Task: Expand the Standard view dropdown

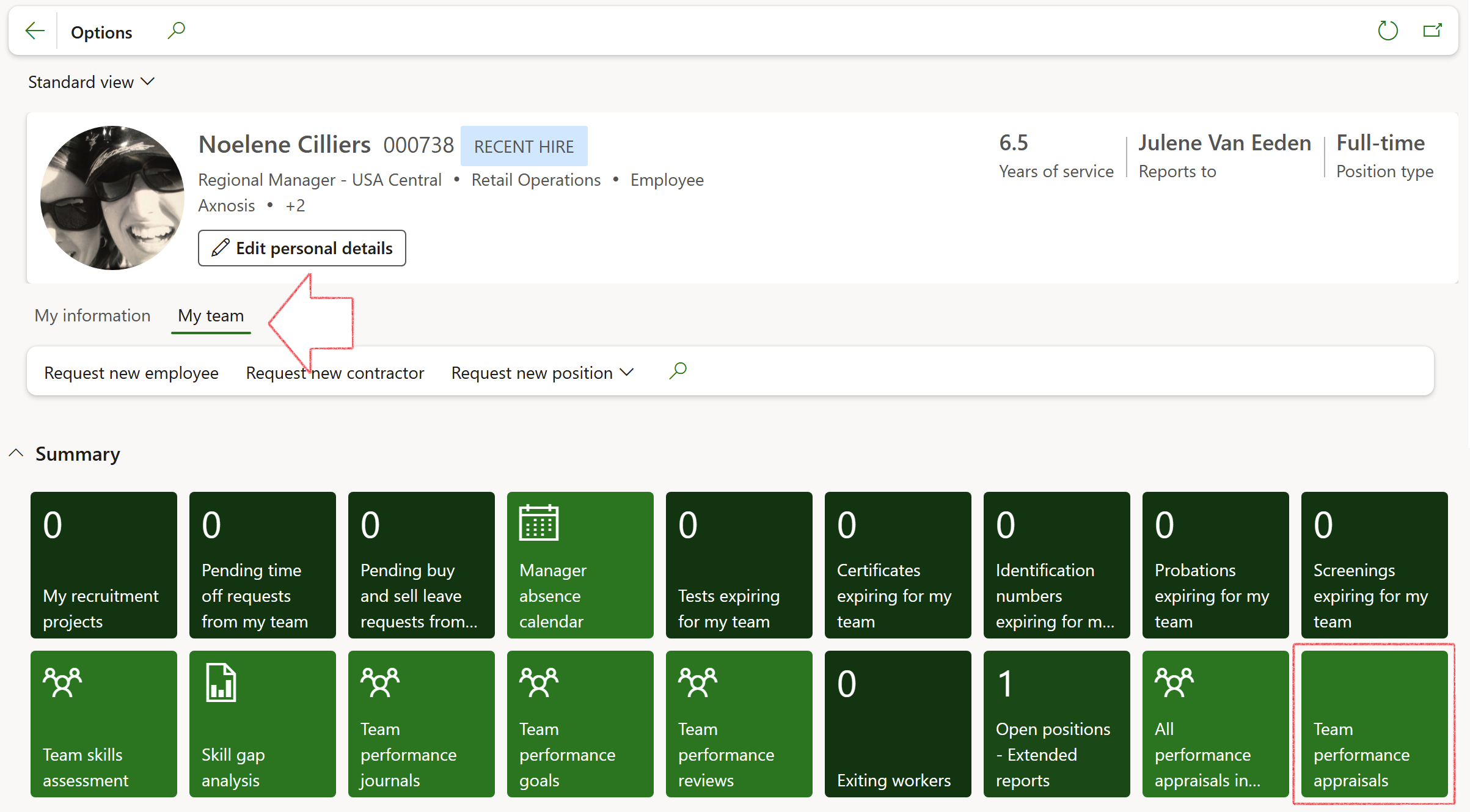Action: coord(92,82)
